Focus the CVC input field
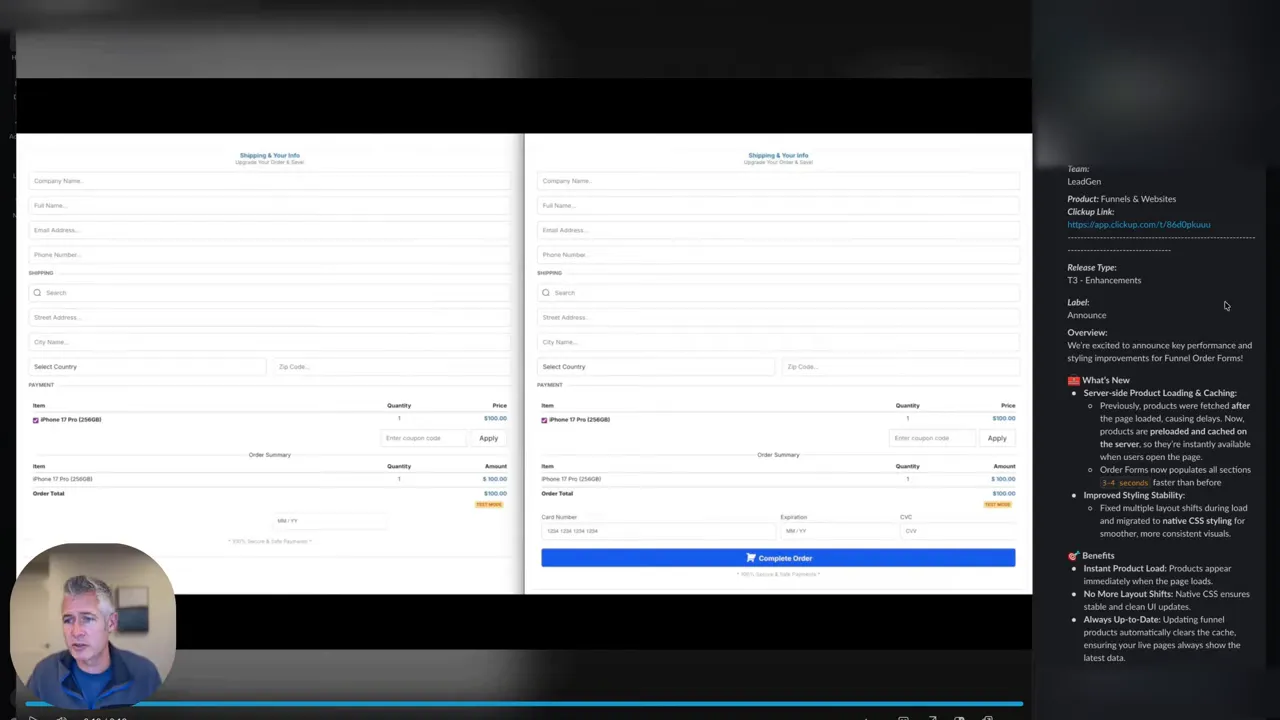This screenshot has width=1280, height=720. pyautogui.click(x=957, y=531)
